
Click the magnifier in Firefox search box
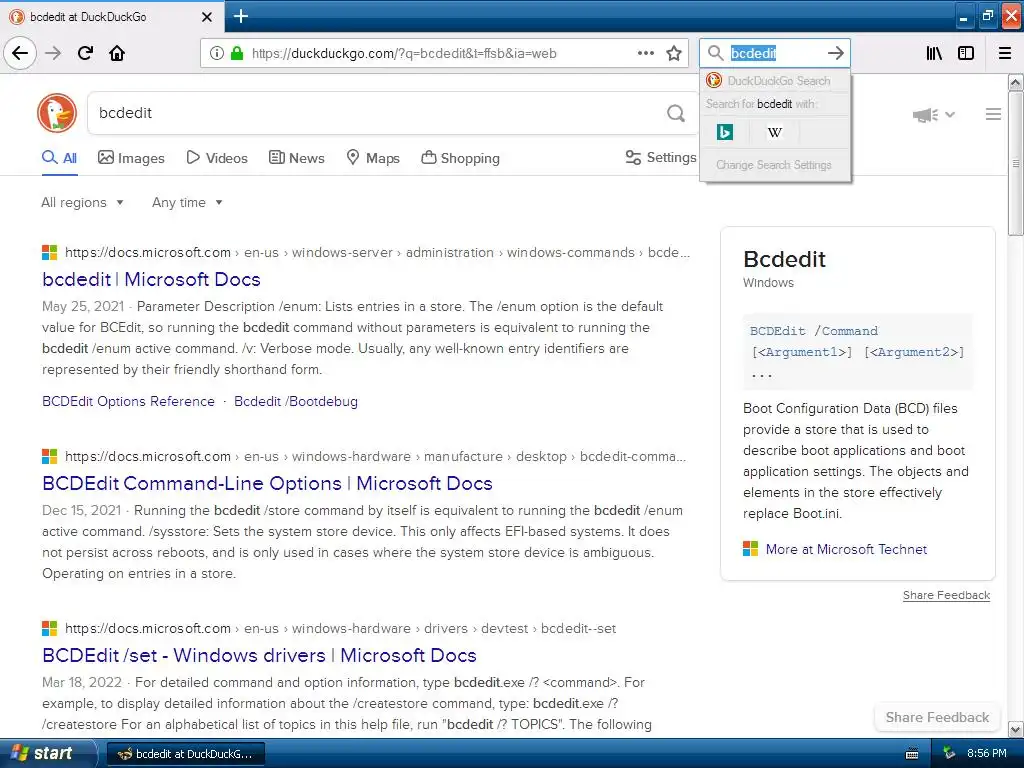pos(716,53)
